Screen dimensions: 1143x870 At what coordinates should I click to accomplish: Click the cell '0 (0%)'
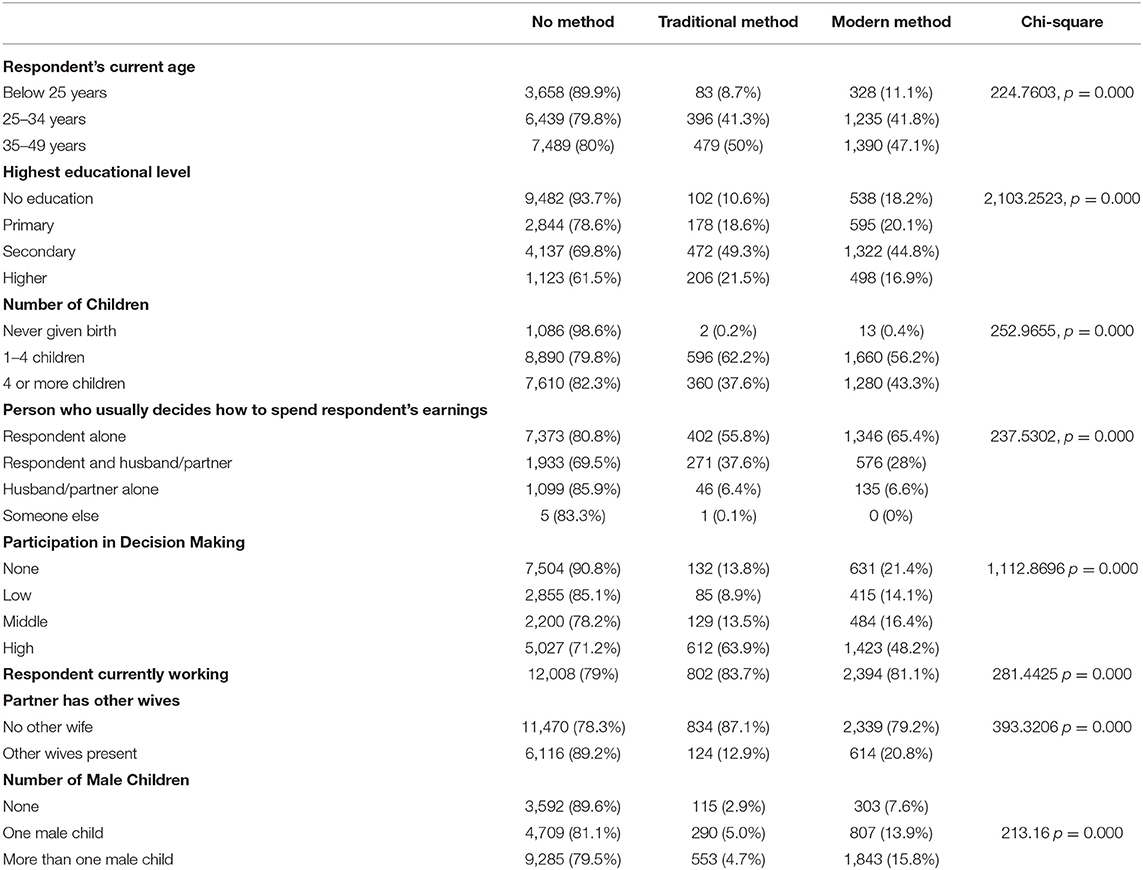pos(892,516)
